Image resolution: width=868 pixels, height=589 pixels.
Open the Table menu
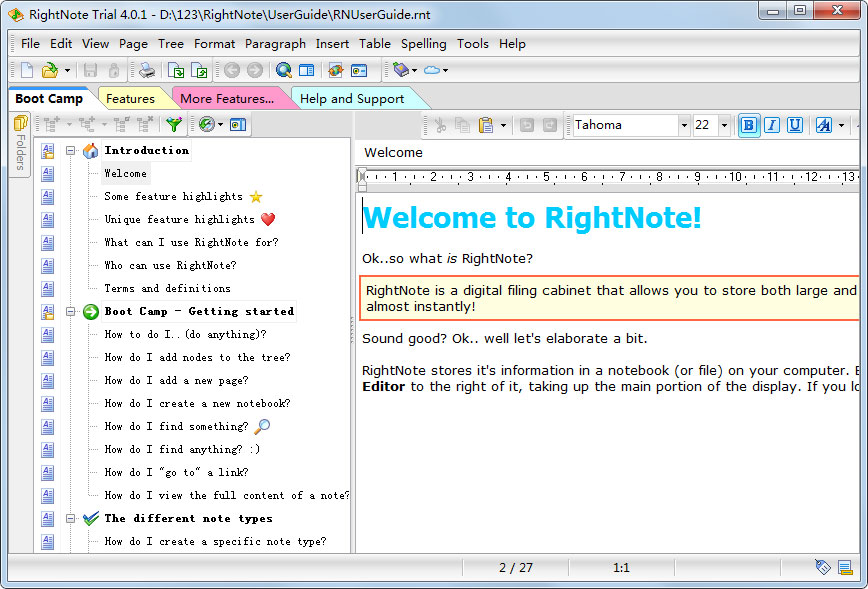(375, 44)
